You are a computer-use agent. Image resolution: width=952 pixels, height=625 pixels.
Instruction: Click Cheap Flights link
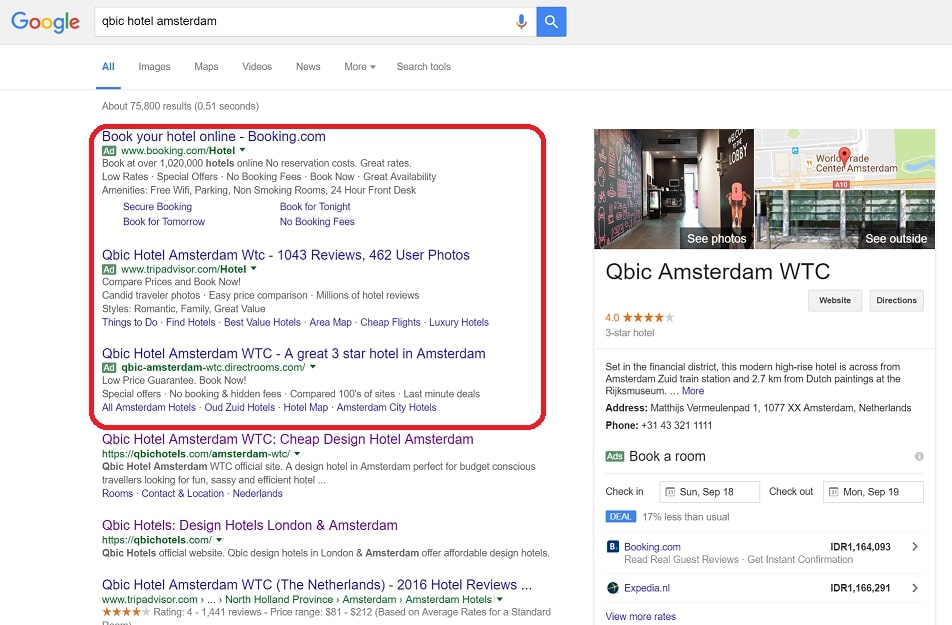pos(390,322)
